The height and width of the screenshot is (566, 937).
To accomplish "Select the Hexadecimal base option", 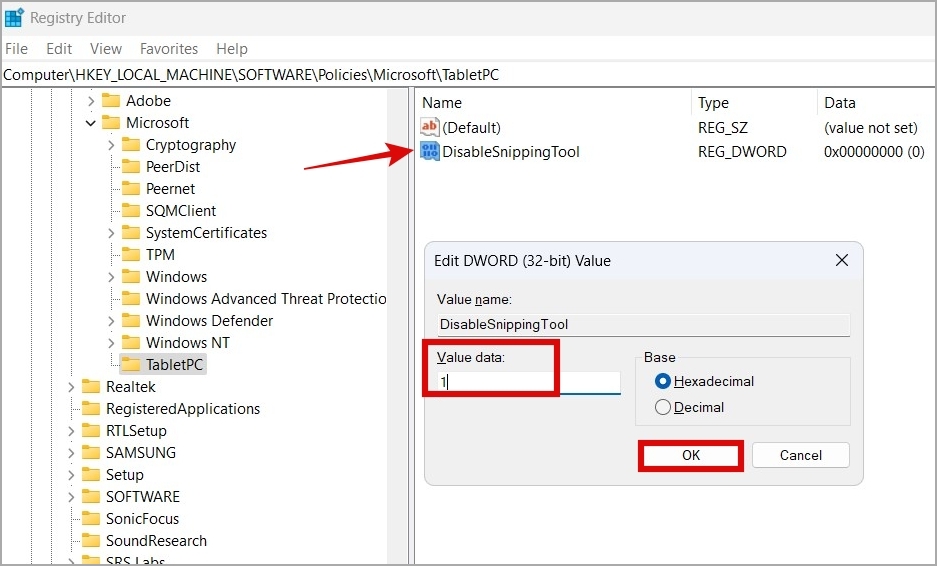I will click(x=663, y=381).
